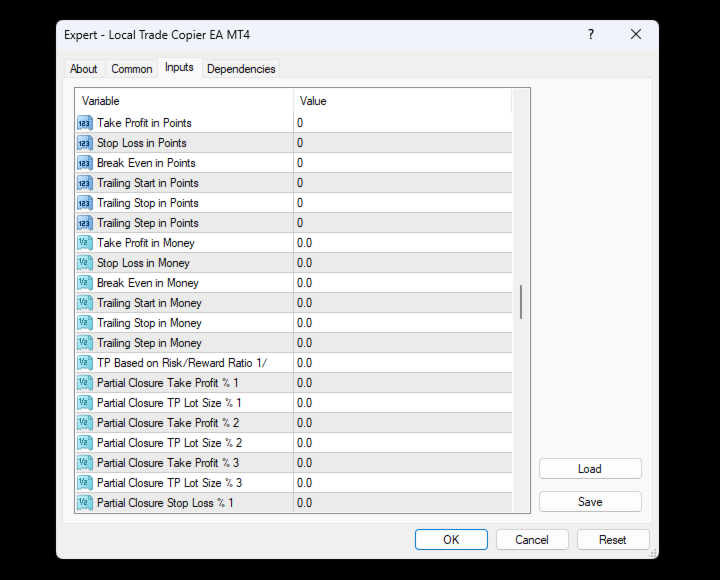Click the 'TP Based on Risk/Reward Ratio 1/' label
720x580 pixels.
click(x=182, y=363)
